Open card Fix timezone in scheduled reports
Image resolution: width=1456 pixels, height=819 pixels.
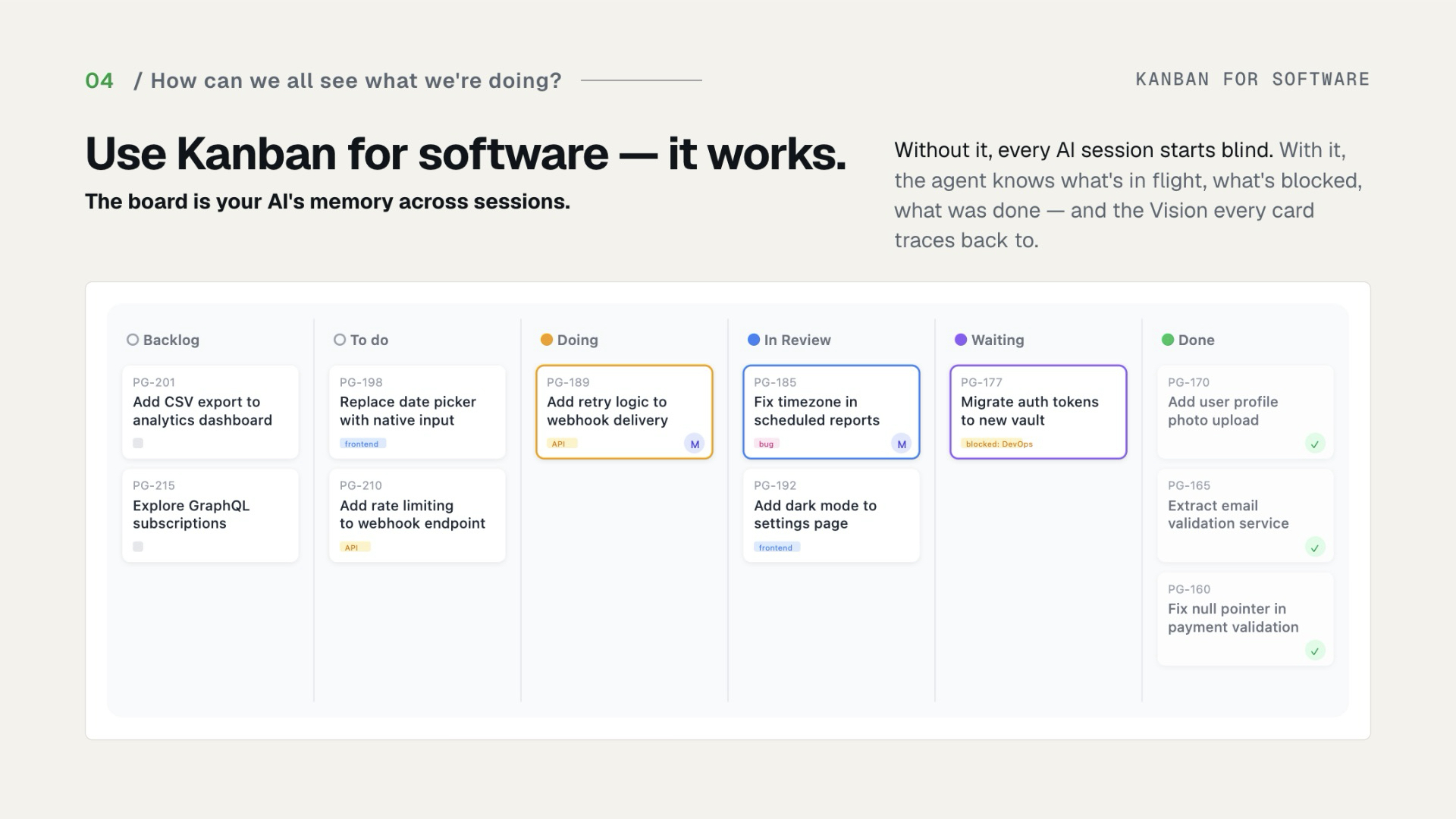click(x=831, y=412)
